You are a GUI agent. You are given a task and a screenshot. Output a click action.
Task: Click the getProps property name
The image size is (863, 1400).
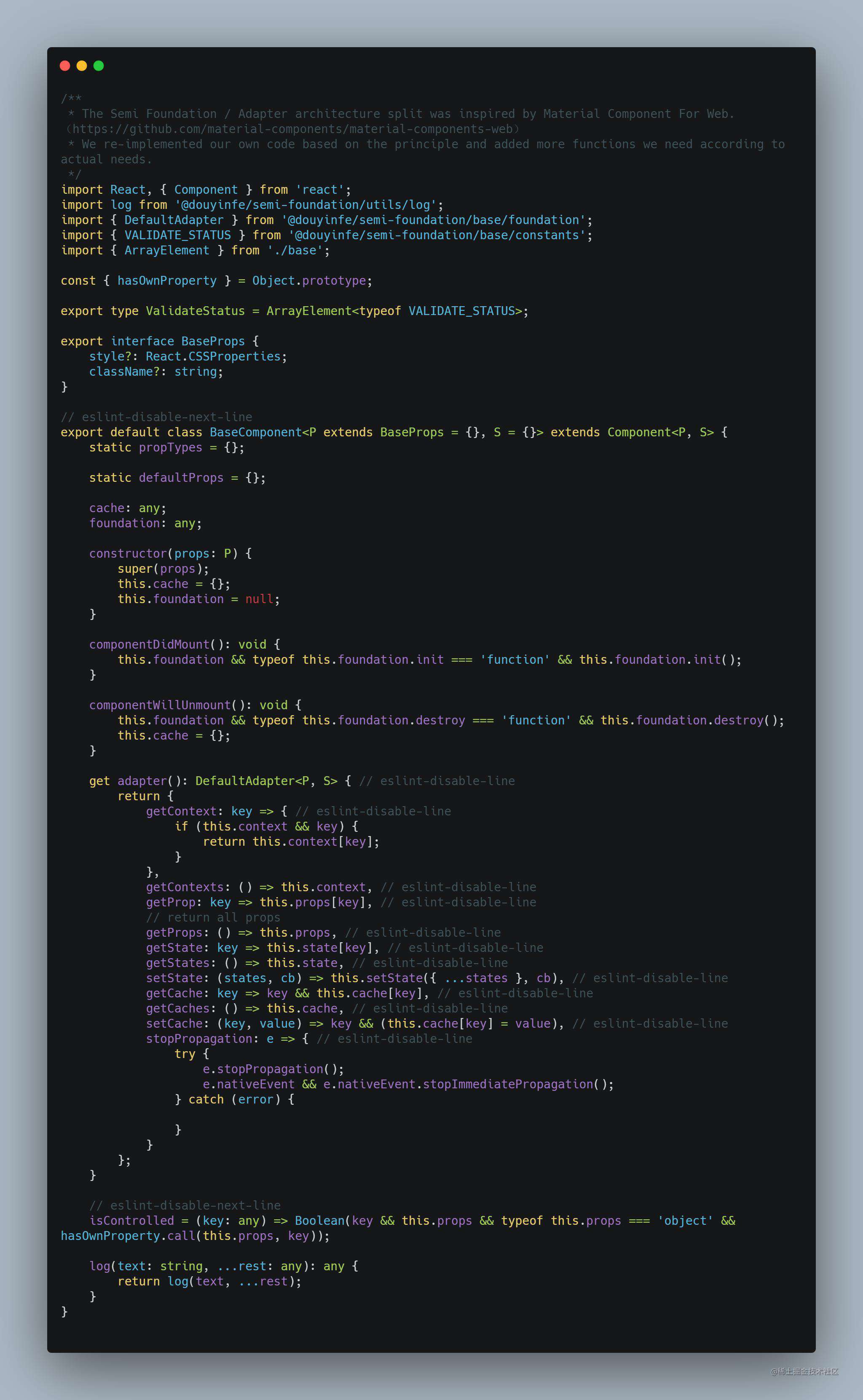click(x=174, y=933)
